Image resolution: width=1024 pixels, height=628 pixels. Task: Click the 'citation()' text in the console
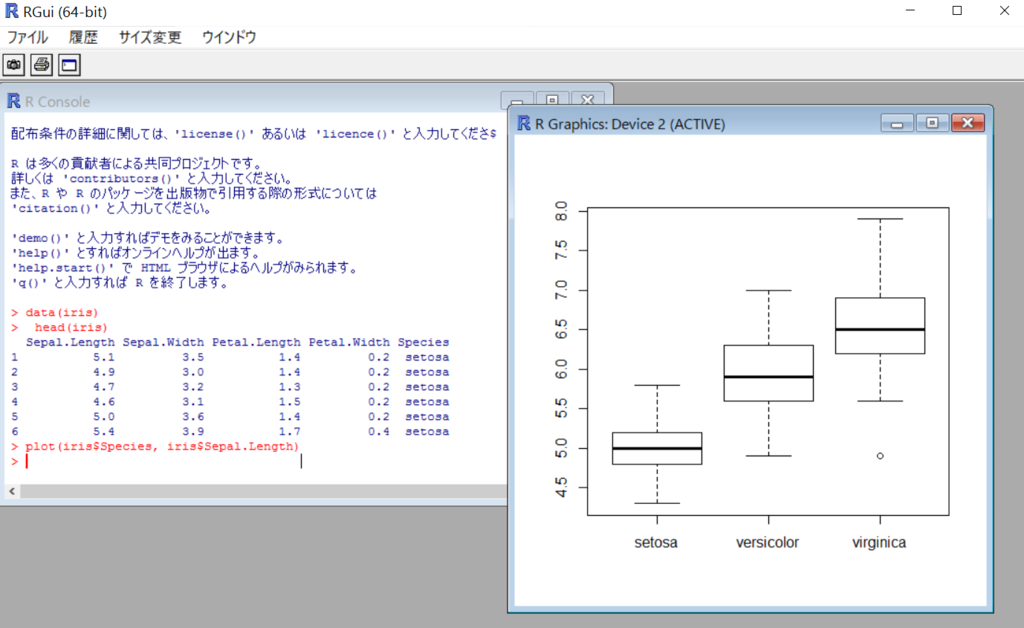[55, 208]
